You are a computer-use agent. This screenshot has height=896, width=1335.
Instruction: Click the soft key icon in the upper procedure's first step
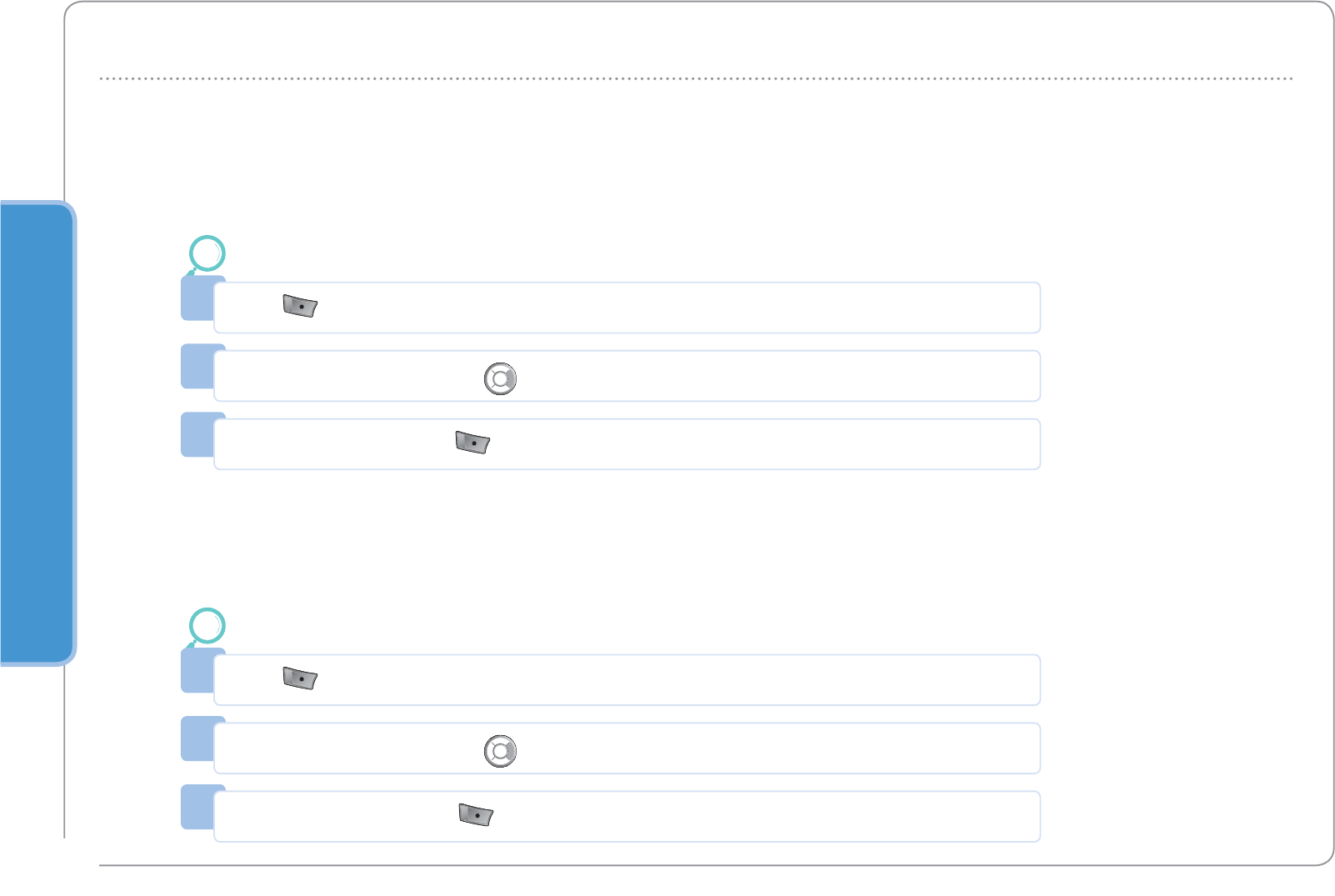(x=300, y=306)
